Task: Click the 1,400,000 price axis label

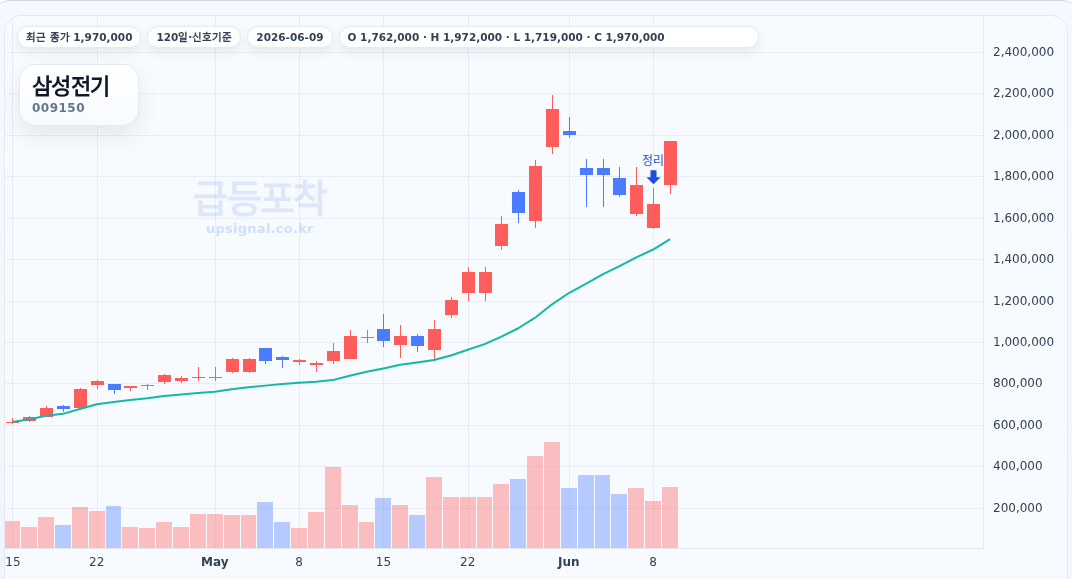Action: tap(1023, 258)
